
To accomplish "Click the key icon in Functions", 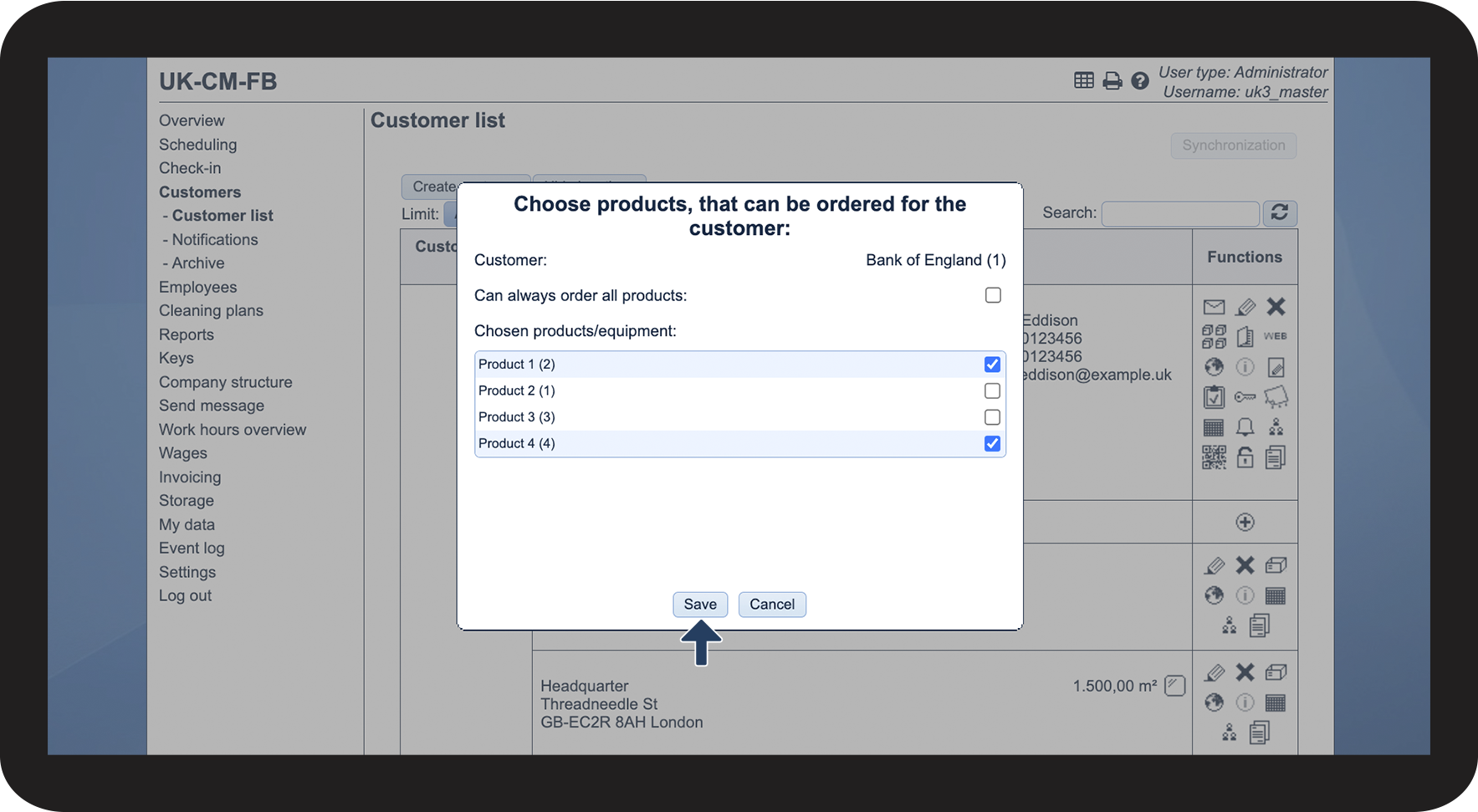I will pyautogui.click(x=1245, y=397).
